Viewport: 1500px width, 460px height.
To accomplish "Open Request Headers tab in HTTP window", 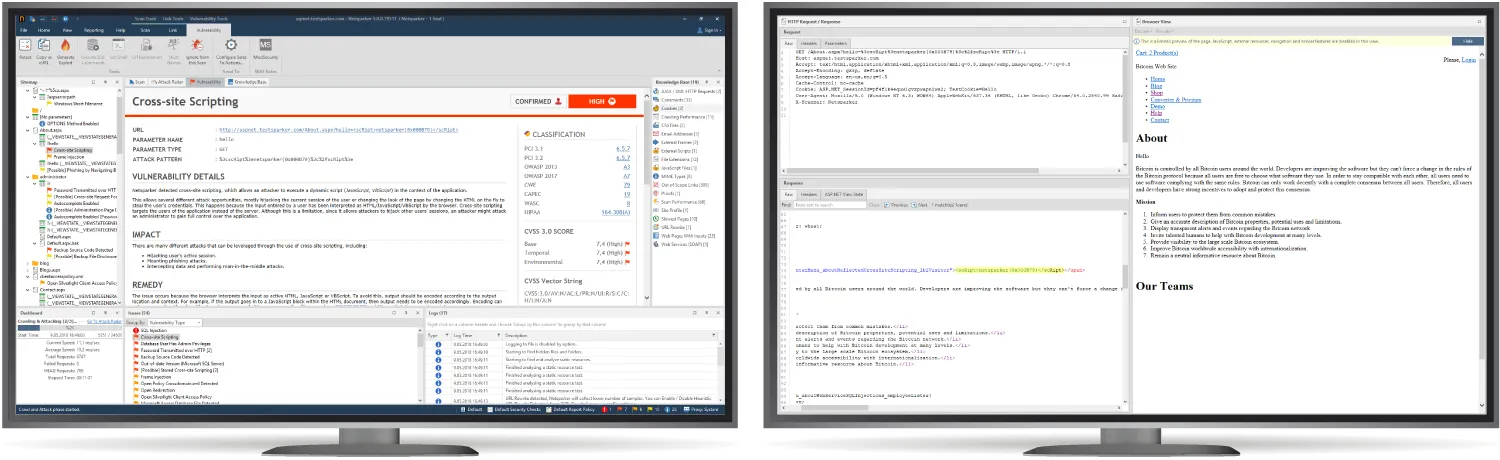I will [810, 44].
